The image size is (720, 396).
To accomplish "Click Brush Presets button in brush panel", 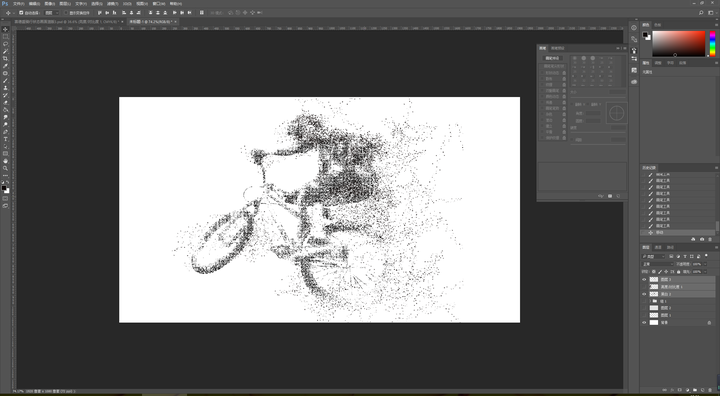I will click(552, 58).
